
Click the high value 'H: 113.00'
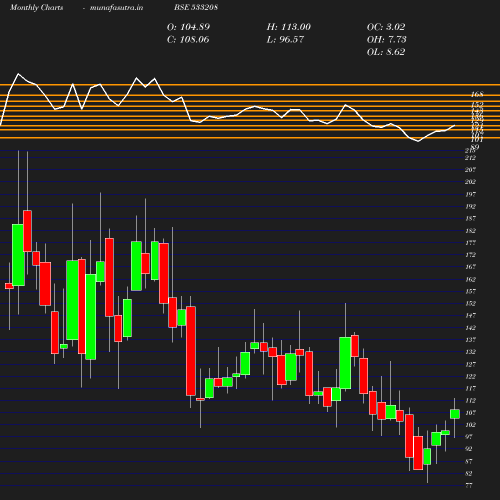(289, 27)
